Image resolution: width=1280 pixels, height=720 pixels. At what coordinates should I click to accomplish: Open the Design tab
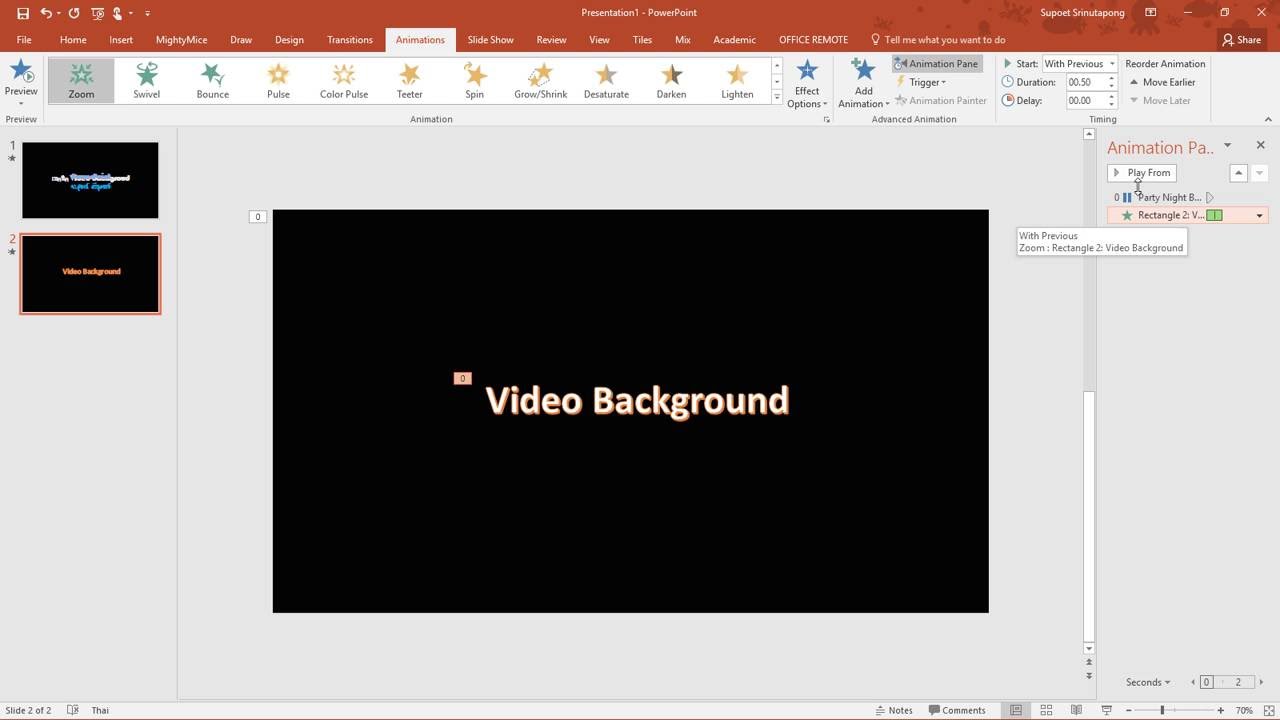click(289, 40)
